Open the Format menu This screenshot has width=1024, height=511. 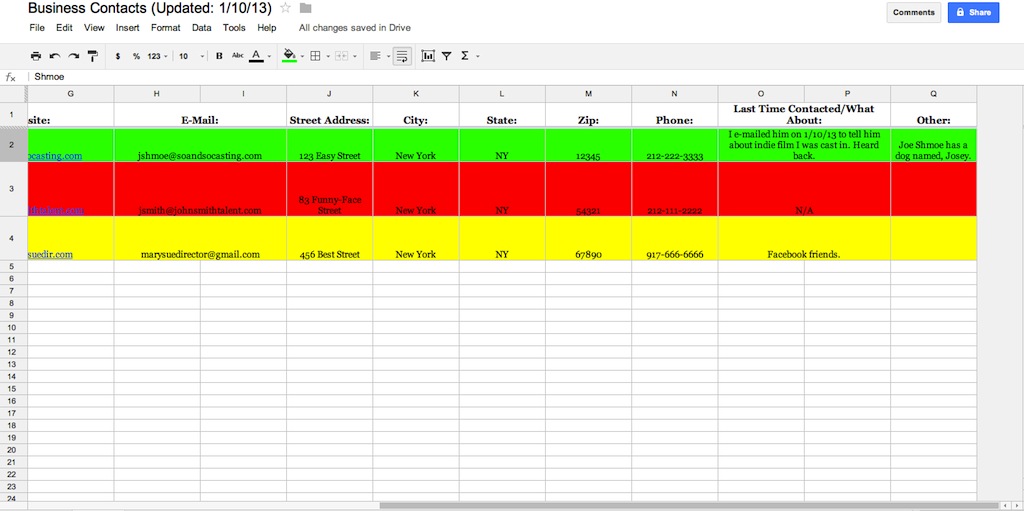click(x=165, y=28)
